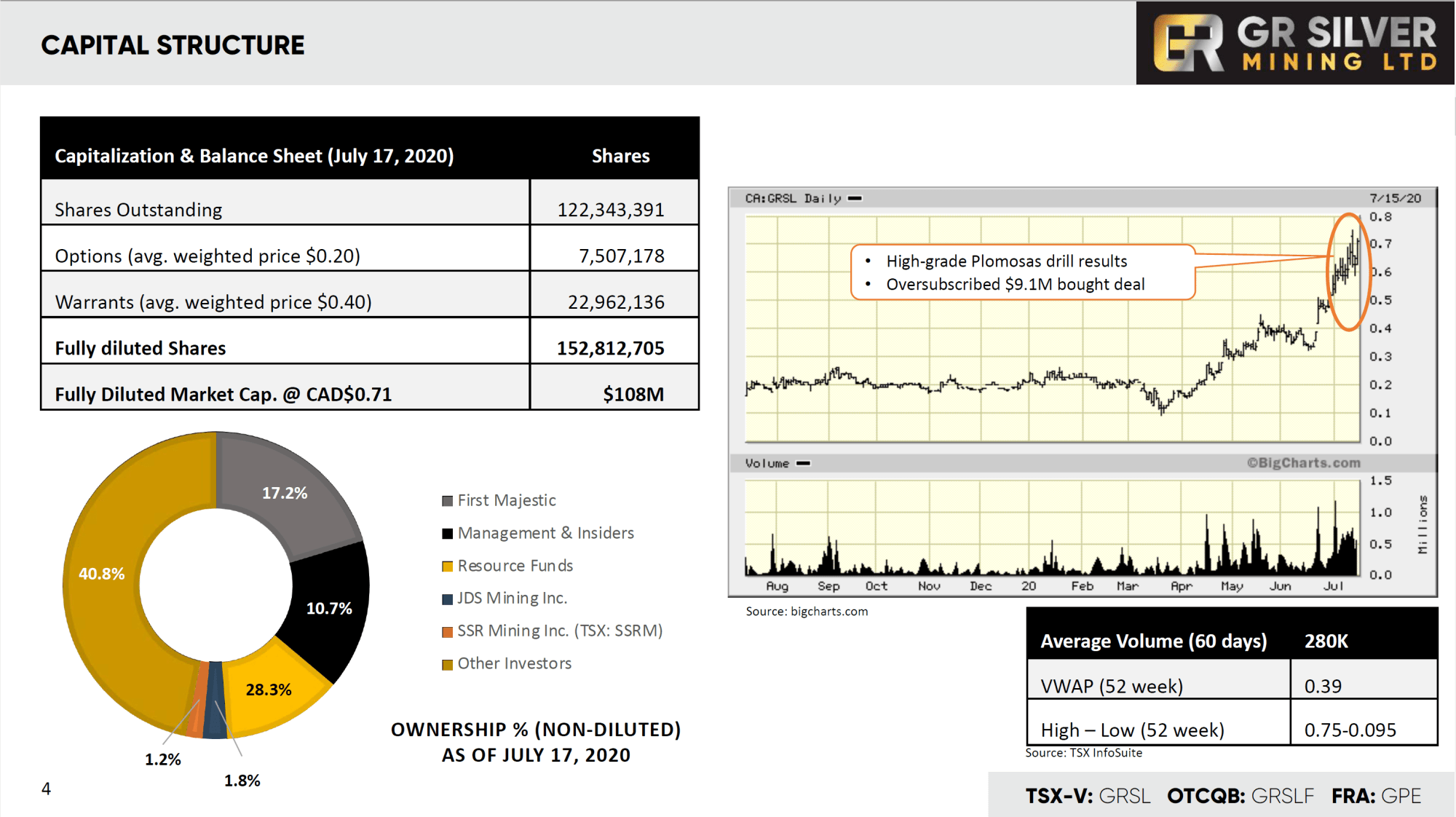Click the 'FRA: GPE' ticker text
1456x817 pixels.
(x=1377, y=796)
